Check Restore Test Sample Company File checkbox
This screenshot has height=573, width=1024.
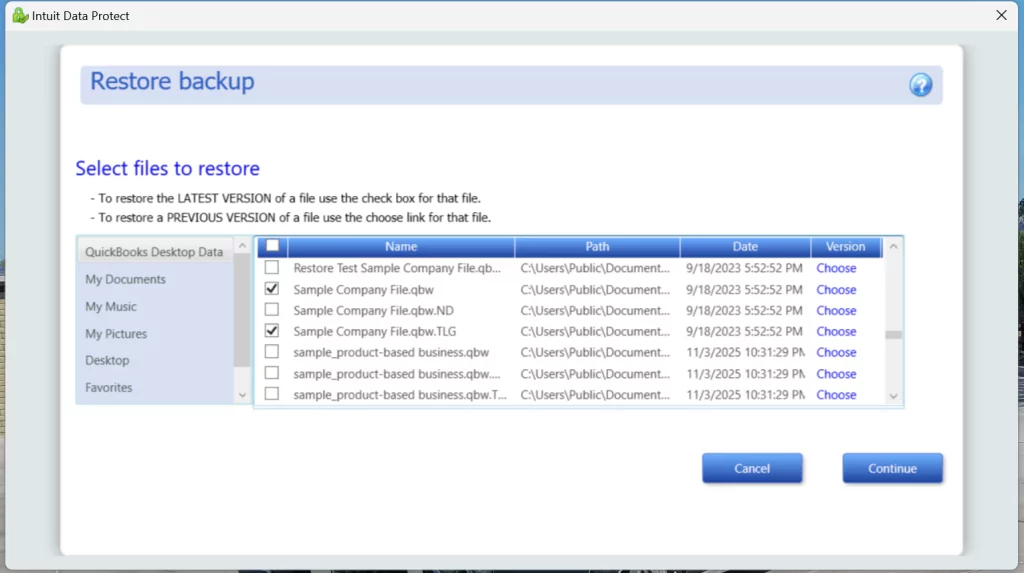(272, 267)
